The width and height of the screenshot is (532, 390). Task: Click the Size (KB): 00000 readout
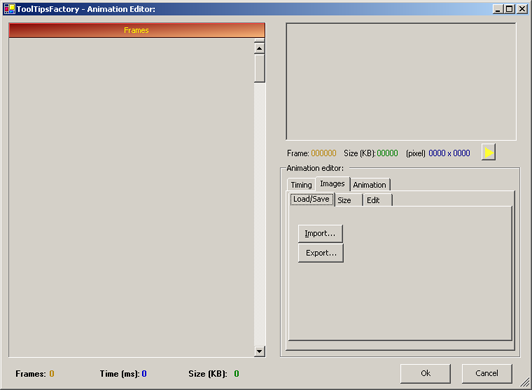click(x=371, y=153)
